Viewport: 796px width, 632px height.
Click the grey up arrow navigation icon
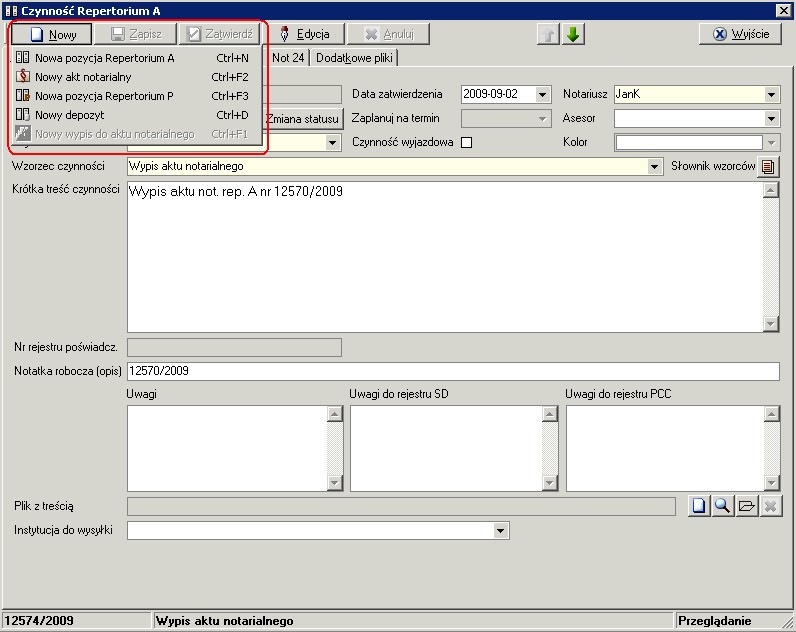tap(549, 34)
